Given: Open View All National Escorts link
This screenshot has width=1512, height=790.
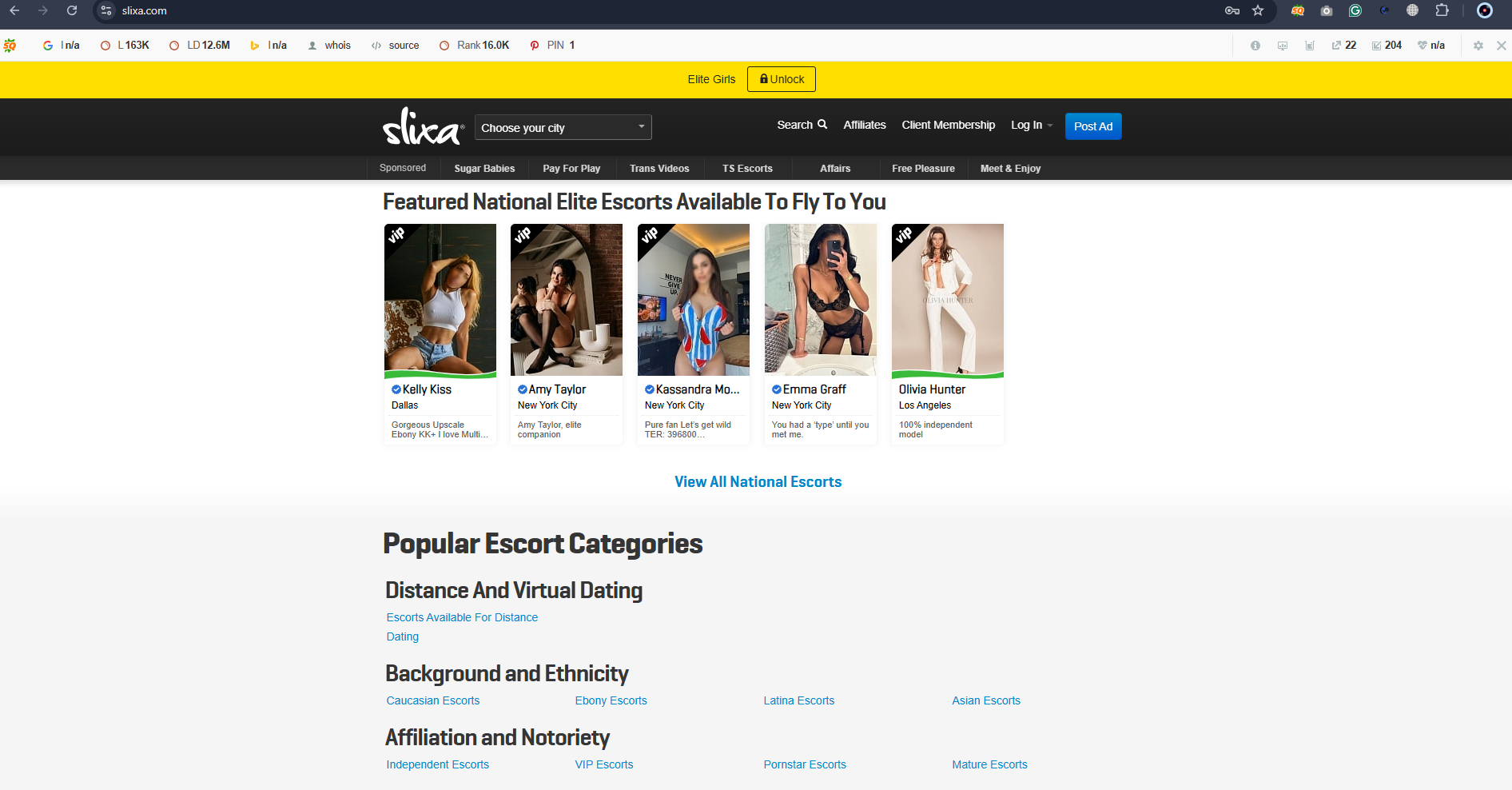Looking at the screenshot, I should pyautogui.click(x=757, y=481).
